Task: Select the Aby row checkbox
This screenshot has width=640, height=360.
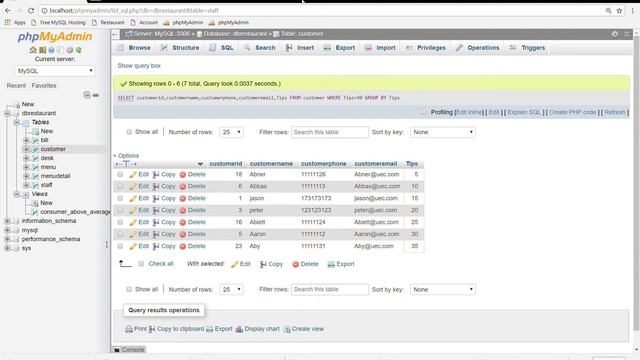Action: tap(120, 246)
